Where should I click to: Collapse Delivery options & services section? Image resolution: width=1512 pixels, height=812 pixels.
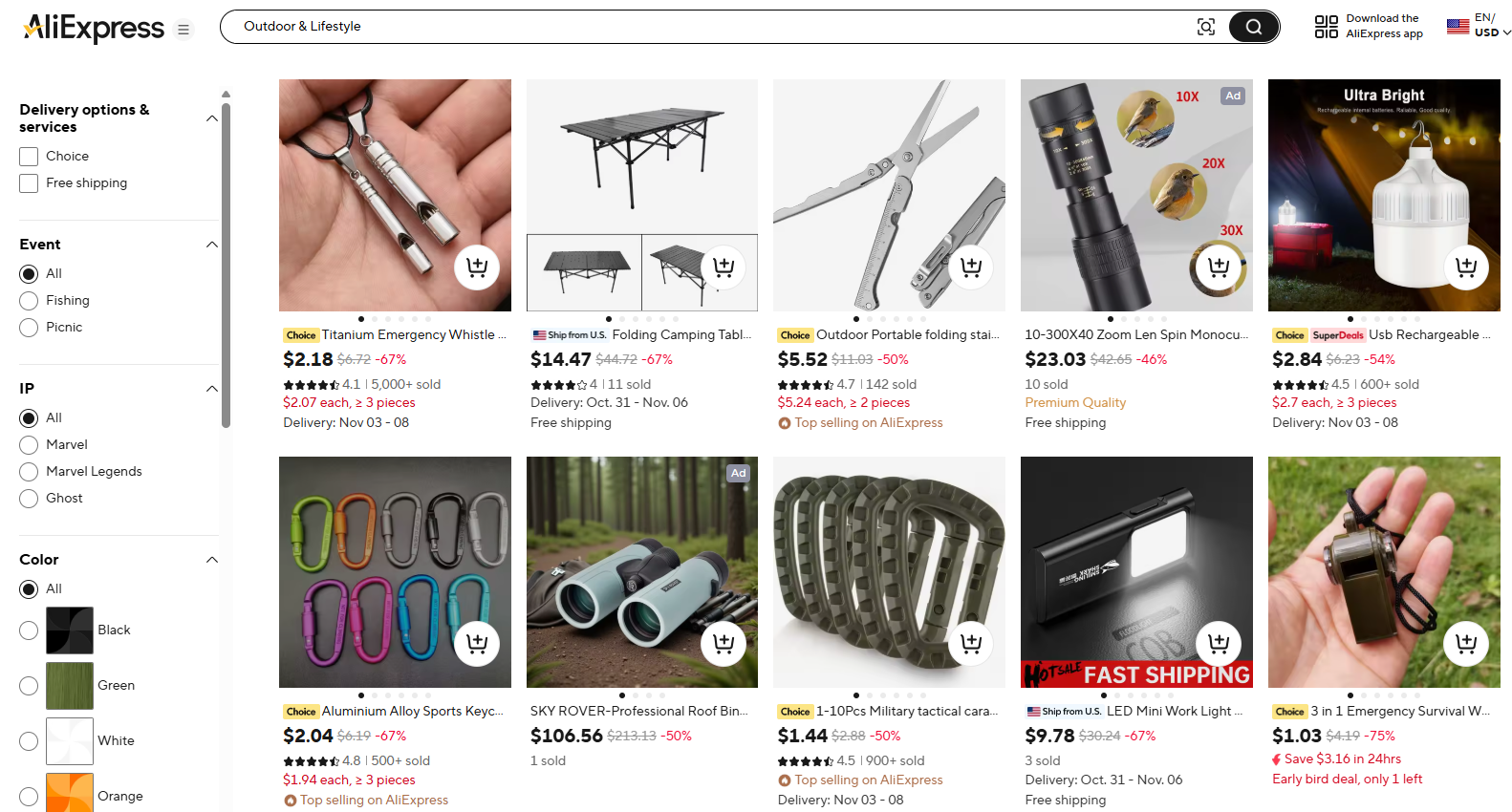click(212, 118)
